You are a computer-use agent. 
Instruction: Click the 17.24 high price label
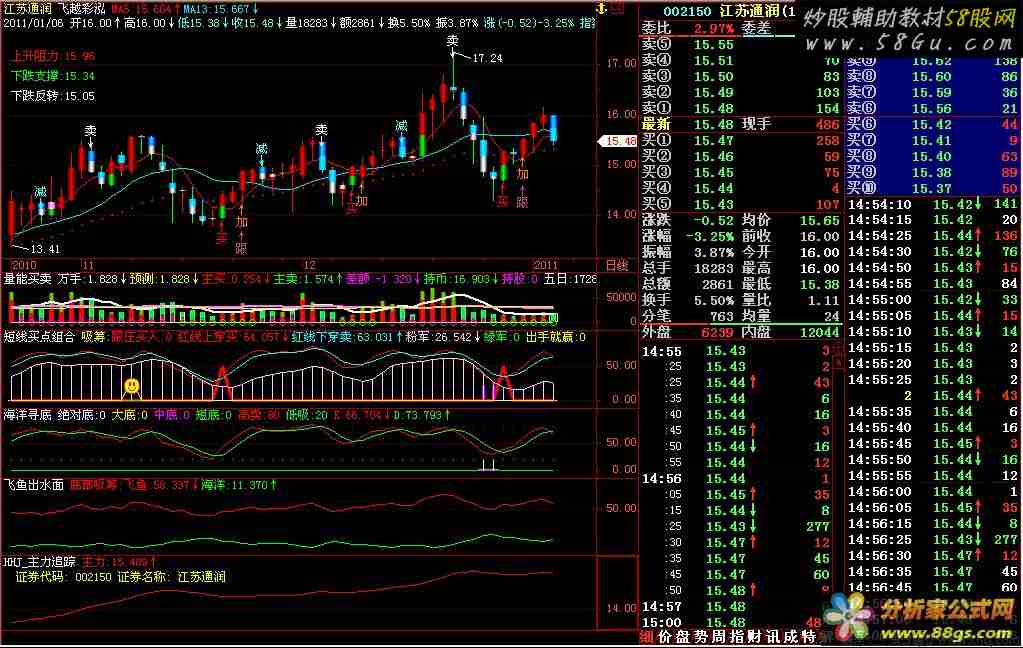487,58
